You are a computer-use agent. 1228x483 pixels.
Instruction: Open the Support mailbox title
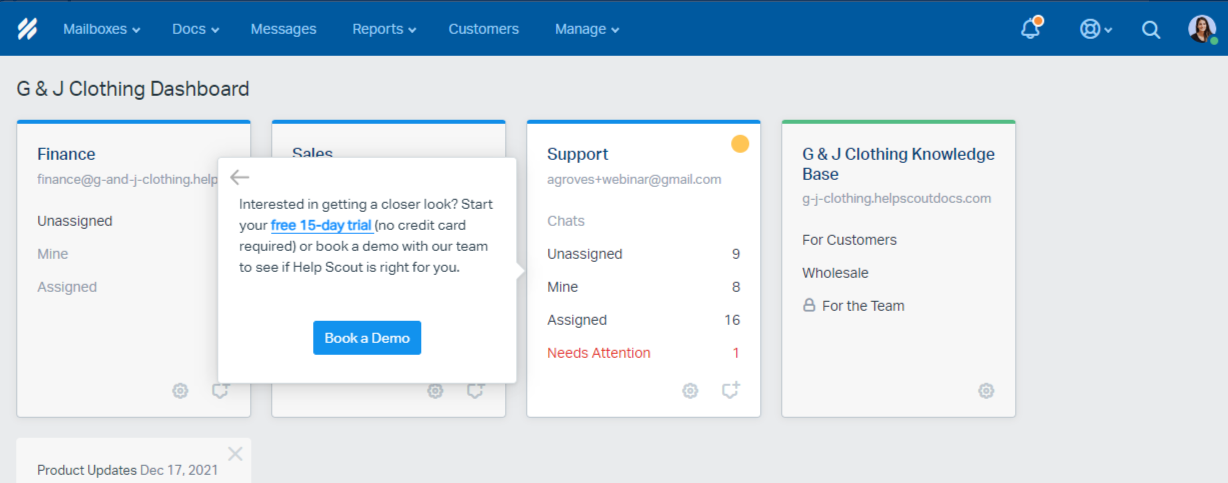click(577, 154)
